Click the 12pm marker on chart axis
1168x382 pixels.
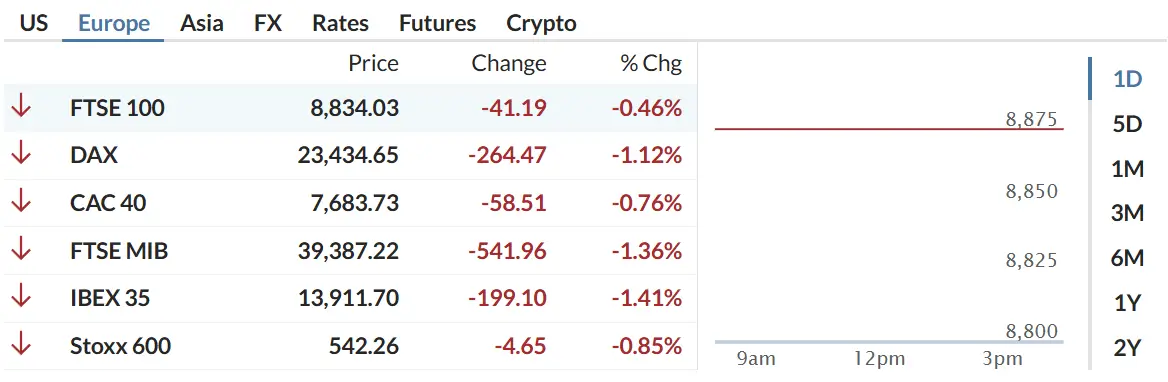click(880, 359)
